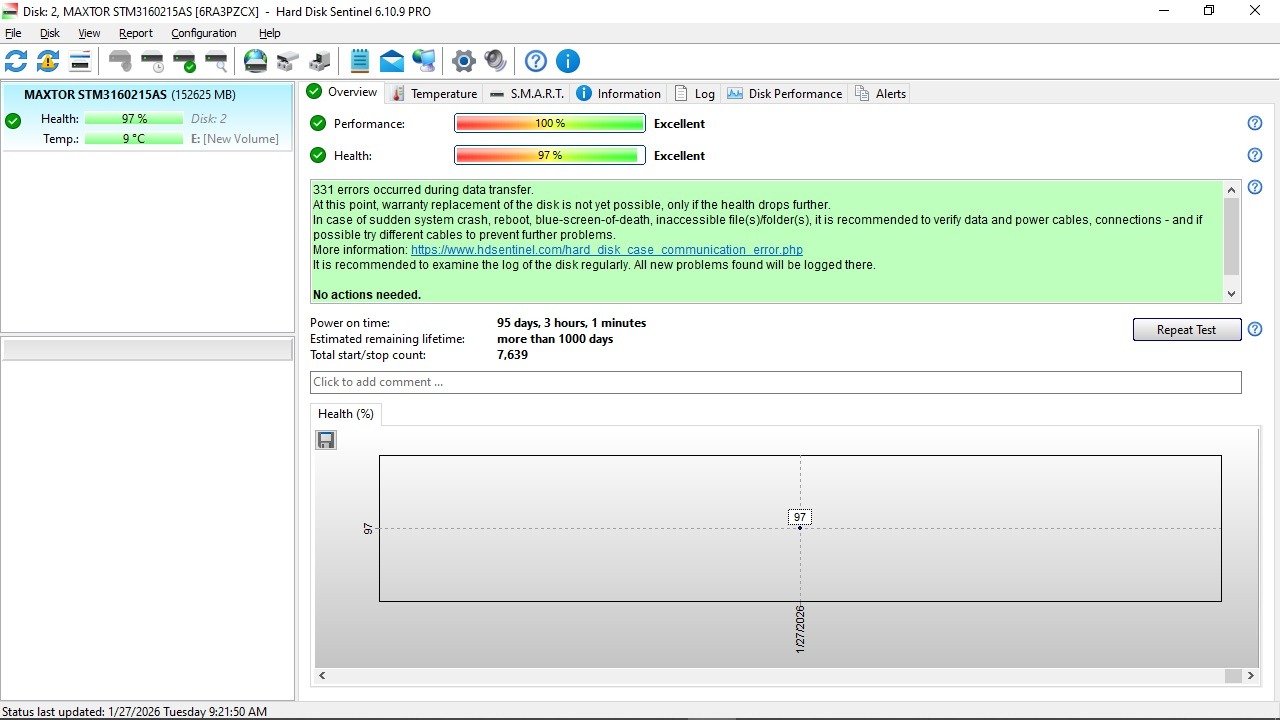The width and height of the screenshot is (1280, 726).
Task: Click help icon beside Performance bar
Action: click(1255, 123)
